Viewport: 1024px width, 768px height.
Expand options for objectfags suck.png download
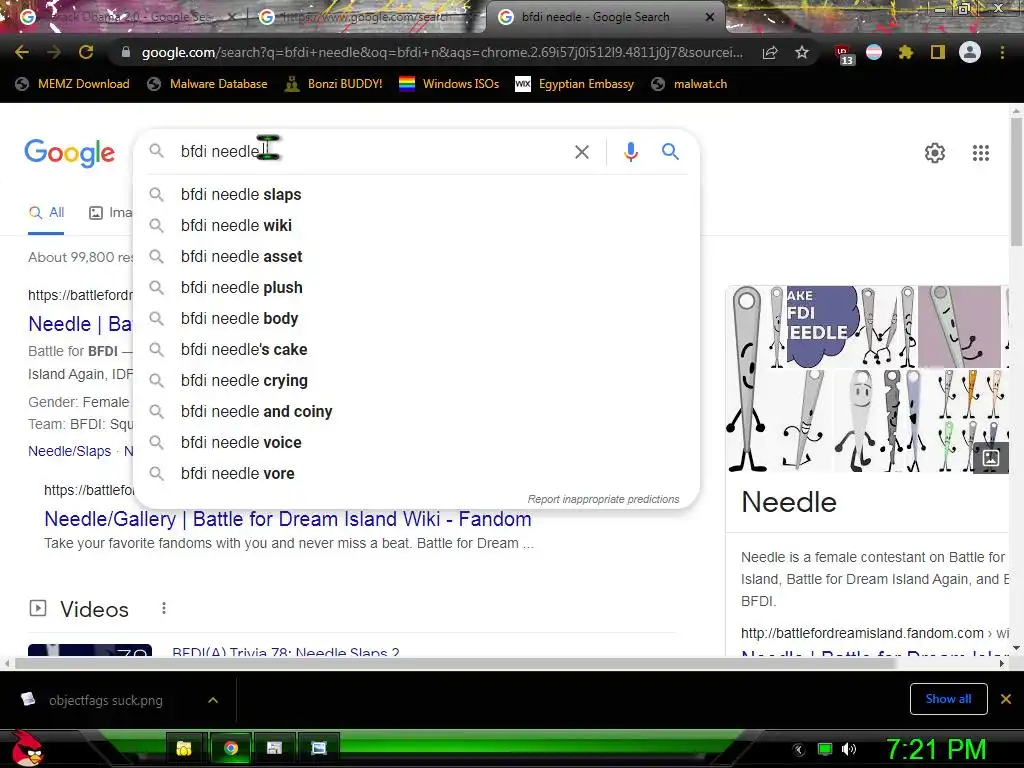point(213,700)
